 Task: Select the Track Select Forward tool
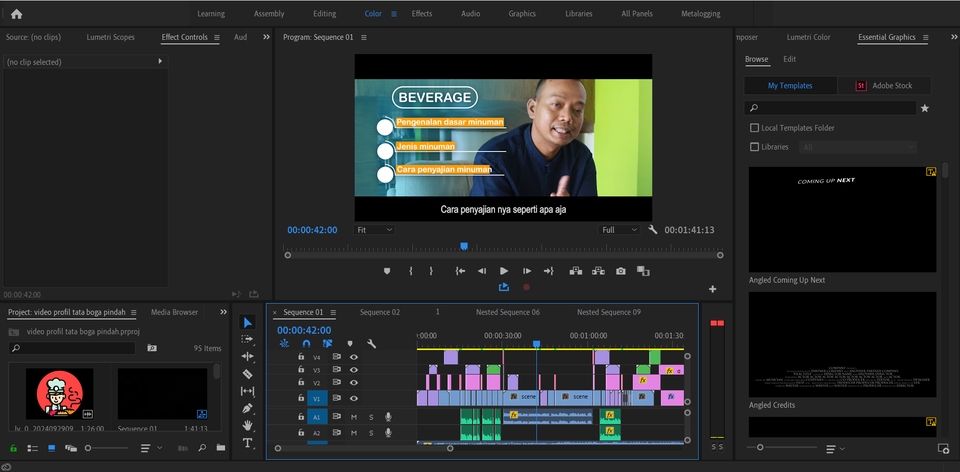click(x=248, y=340)
